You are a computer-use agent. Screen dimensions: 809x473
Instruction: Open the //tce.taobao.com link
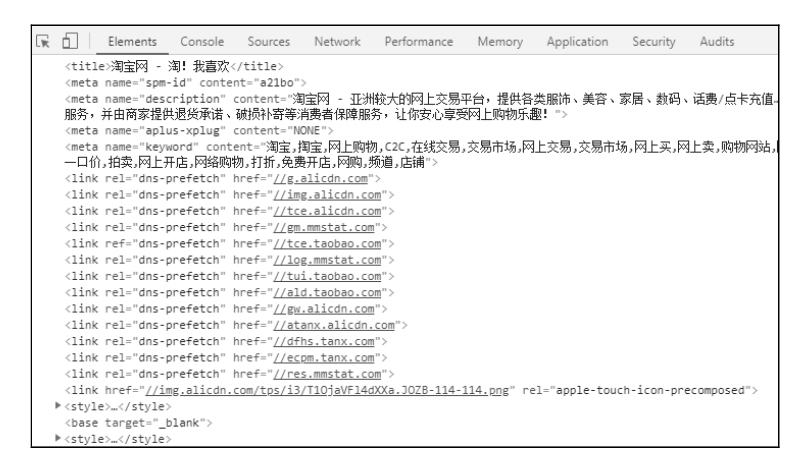pyautogui.click(x=327, y=243)
